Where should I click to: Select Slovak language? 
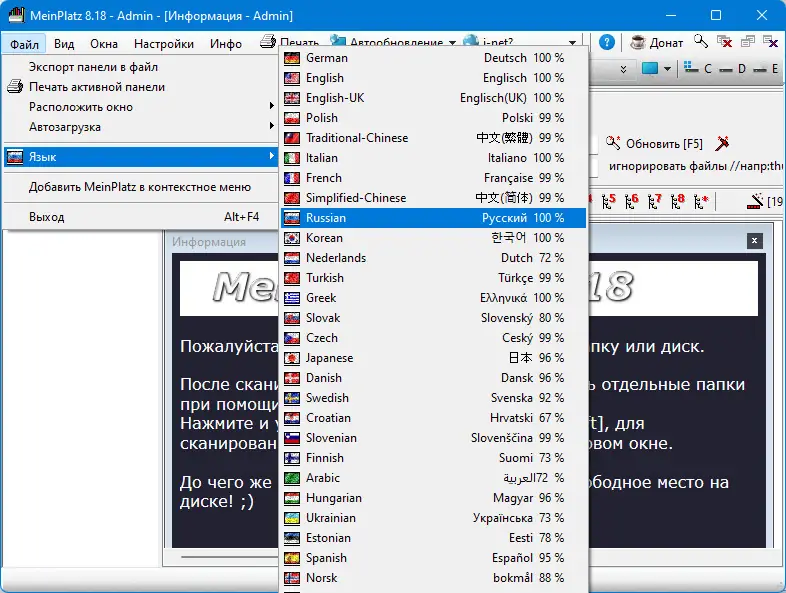(433, 318)
